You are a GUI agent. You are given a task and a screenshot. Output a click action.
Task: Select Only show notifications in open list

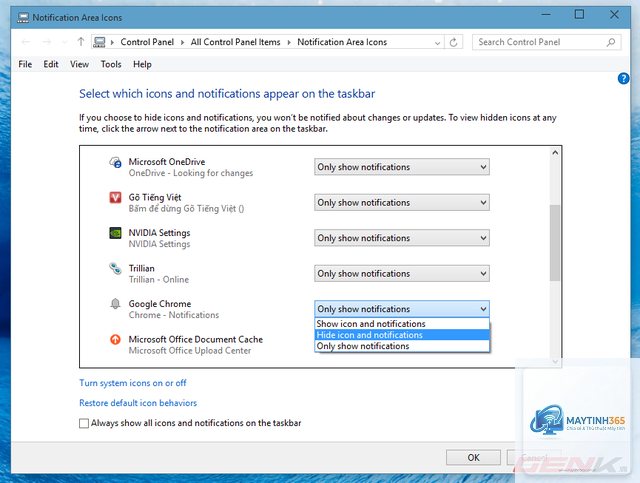tap(402, 346)
